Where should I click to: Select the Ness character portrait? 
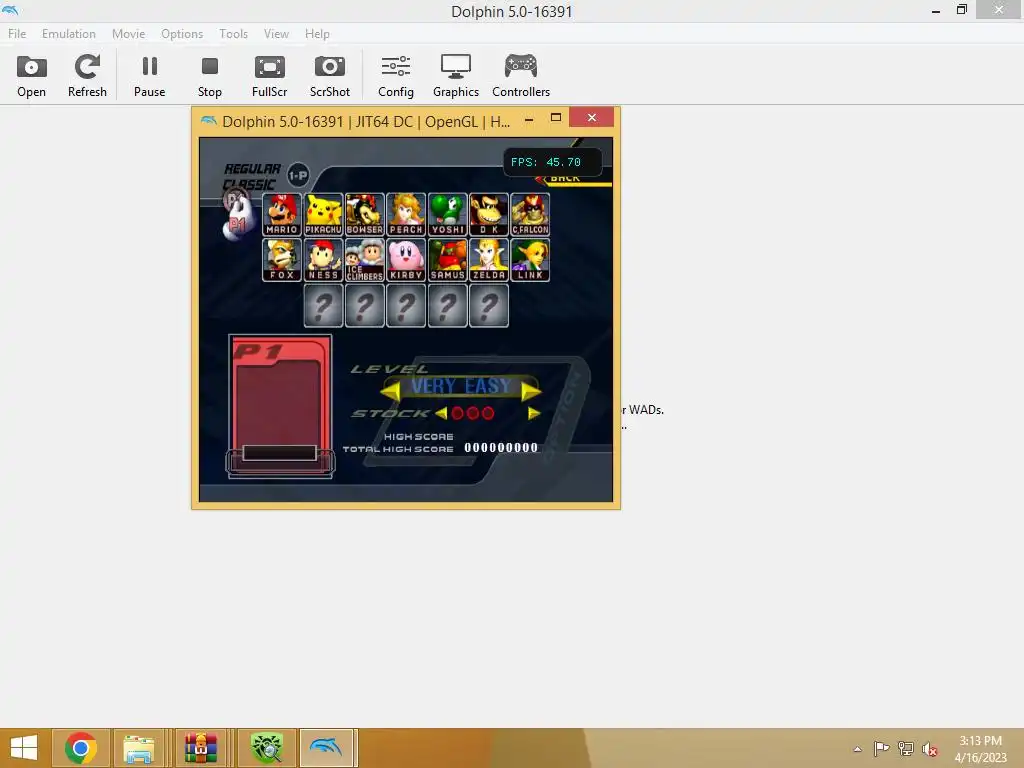pyautogui.click(x=323, y=260)
